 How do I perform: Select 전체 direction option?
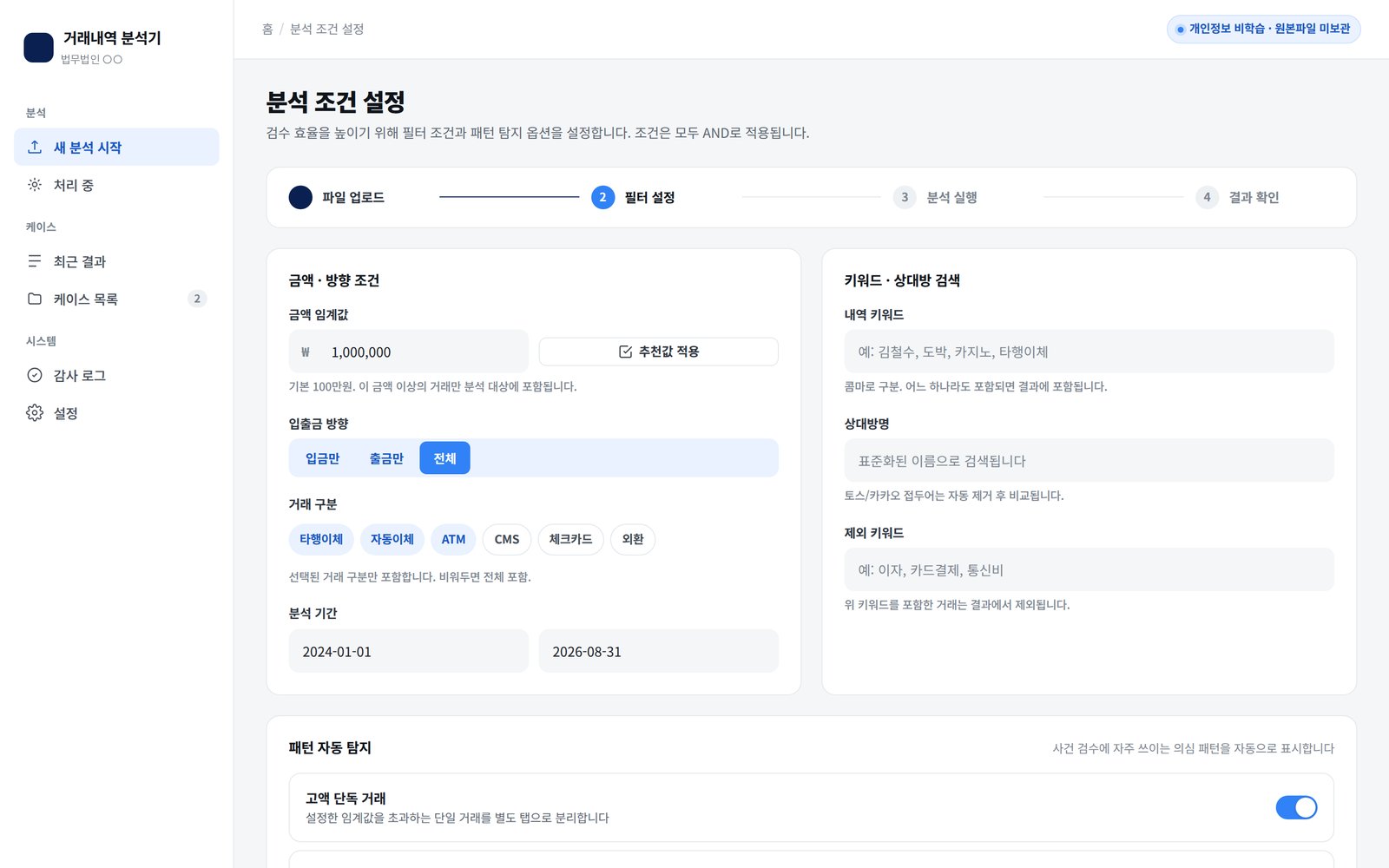pos(444,458)
